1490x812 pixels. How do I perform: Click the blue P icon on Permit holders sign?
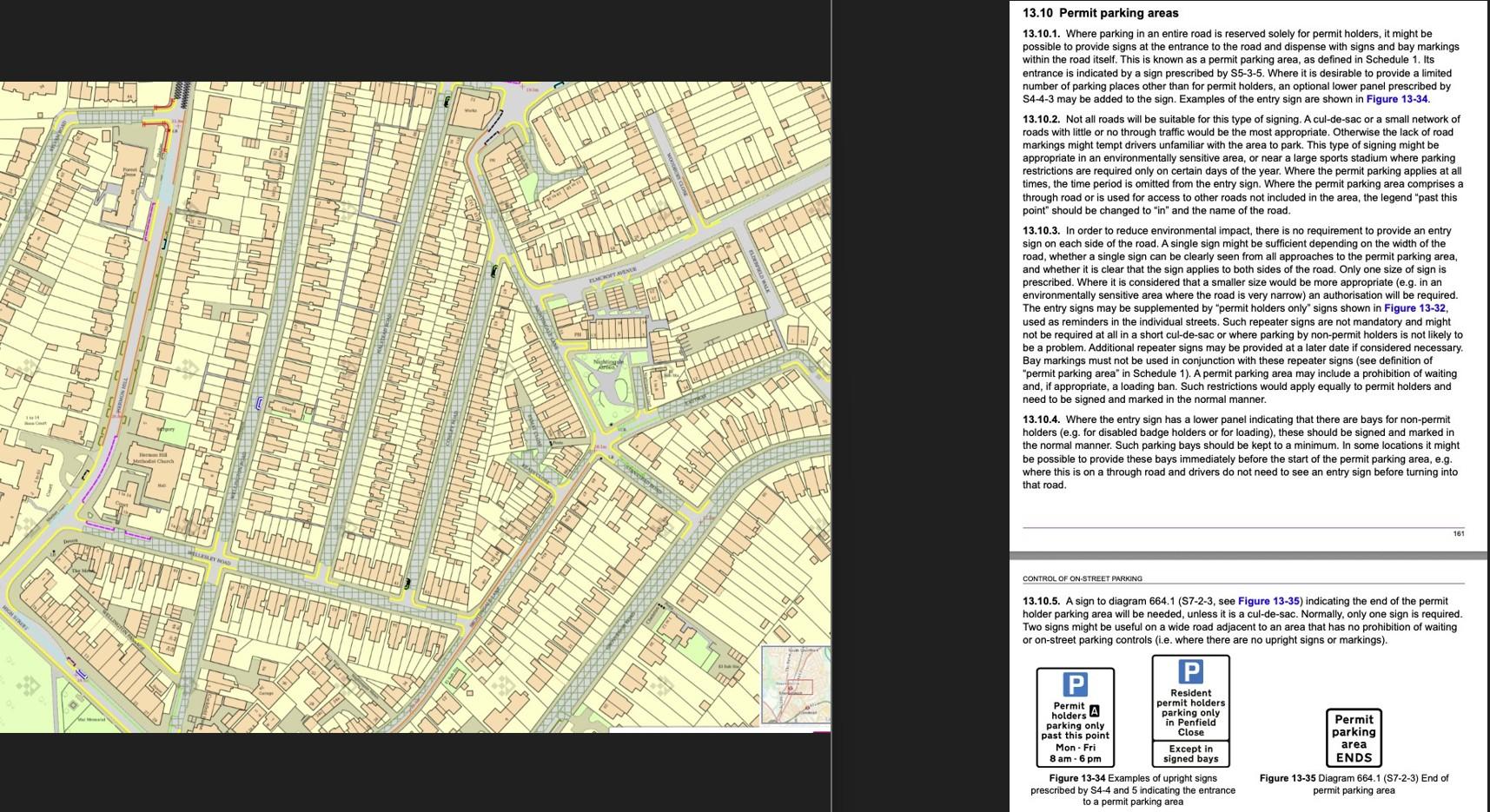[1075, 684]
